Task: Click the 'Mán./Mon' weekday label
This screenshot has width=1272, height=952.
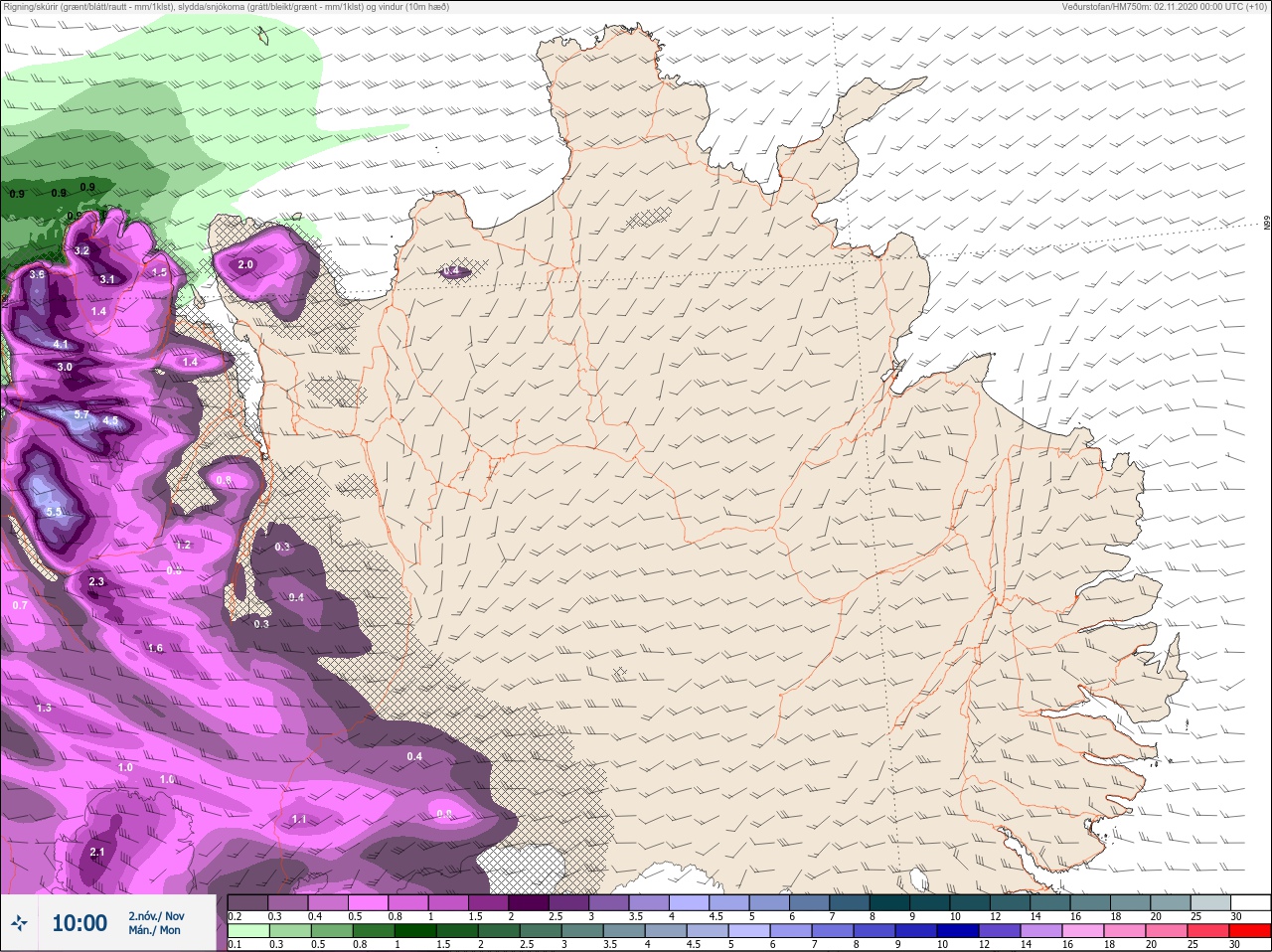Action: (x=154, y=930)
